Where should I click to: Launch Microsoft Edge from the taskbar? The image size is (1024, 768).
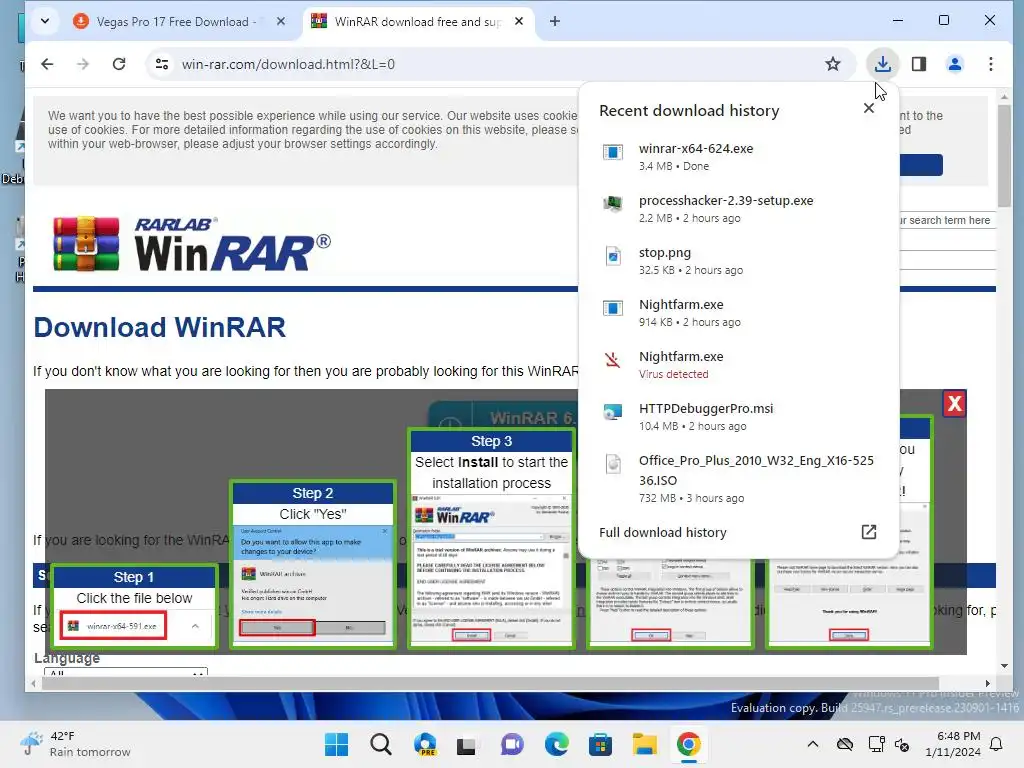pos(556,744)
